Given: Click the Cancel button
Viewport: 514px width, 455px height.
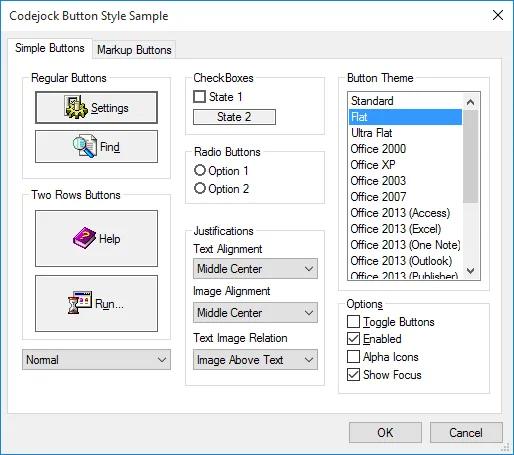Looking at the screenshot, I should (466, 432).
